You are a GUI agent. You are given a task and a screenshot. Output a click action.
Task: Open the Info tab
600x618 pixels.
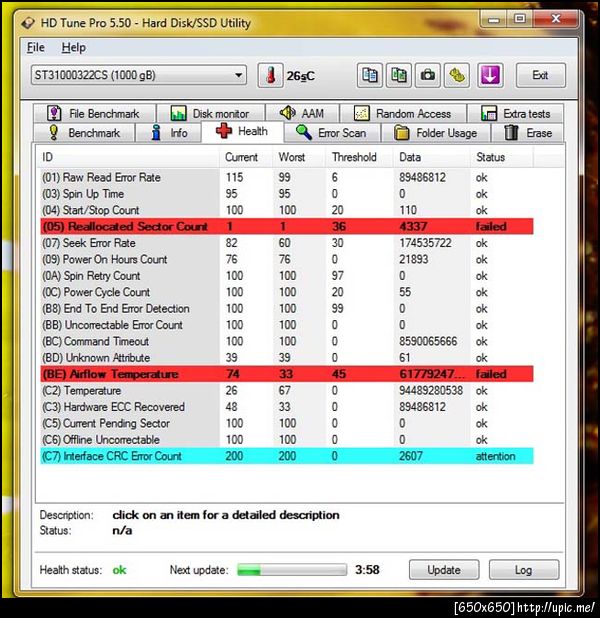(x=169, y=133)
